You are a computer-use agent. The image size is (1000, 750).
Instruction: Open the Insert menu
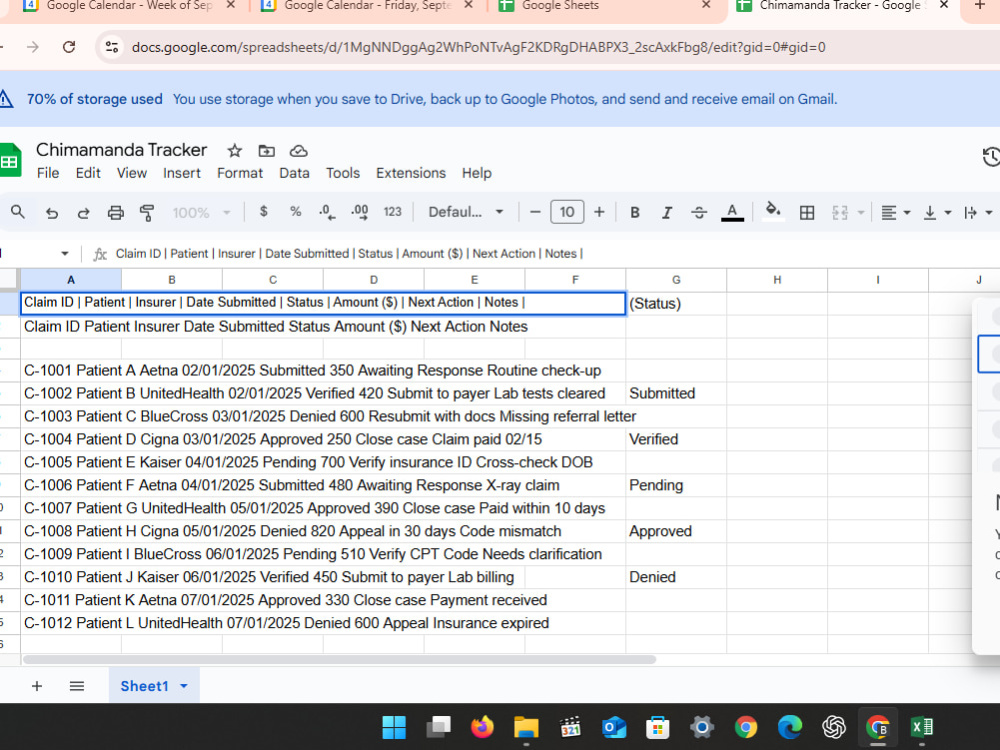pyautogui.click(x=182, y=173)
